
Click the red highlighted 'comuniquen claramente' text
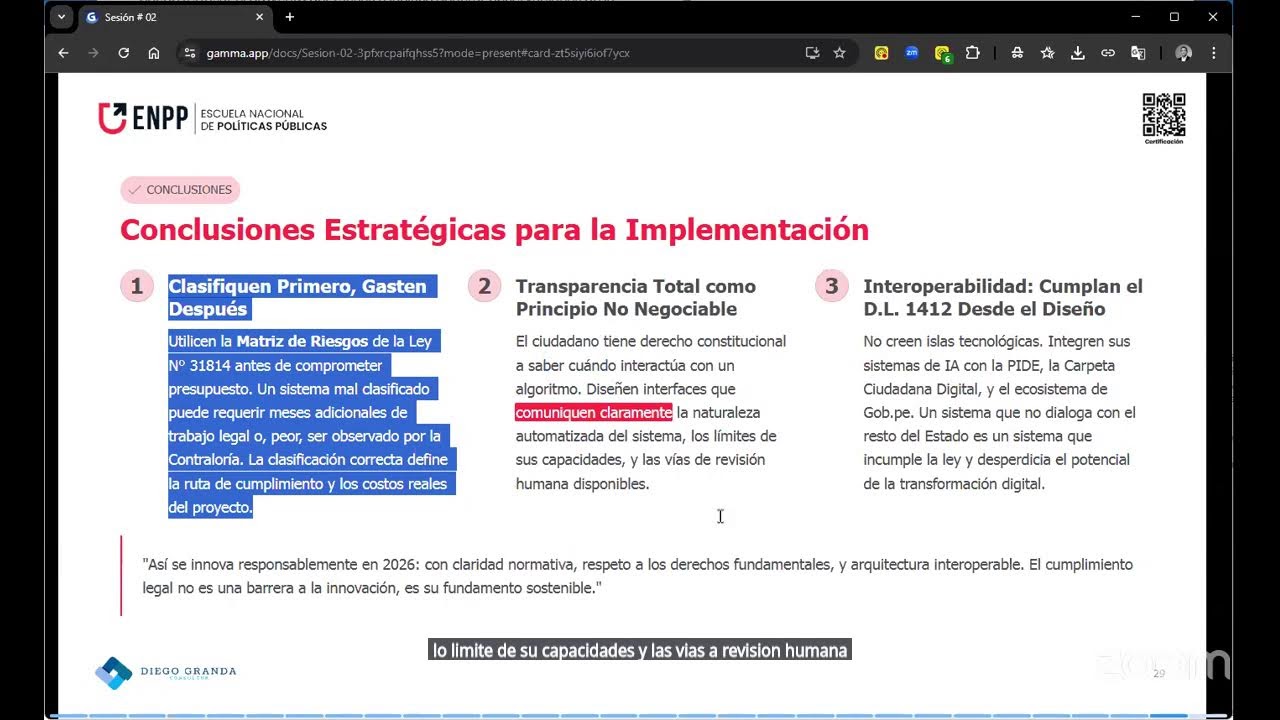coord(594,413)
